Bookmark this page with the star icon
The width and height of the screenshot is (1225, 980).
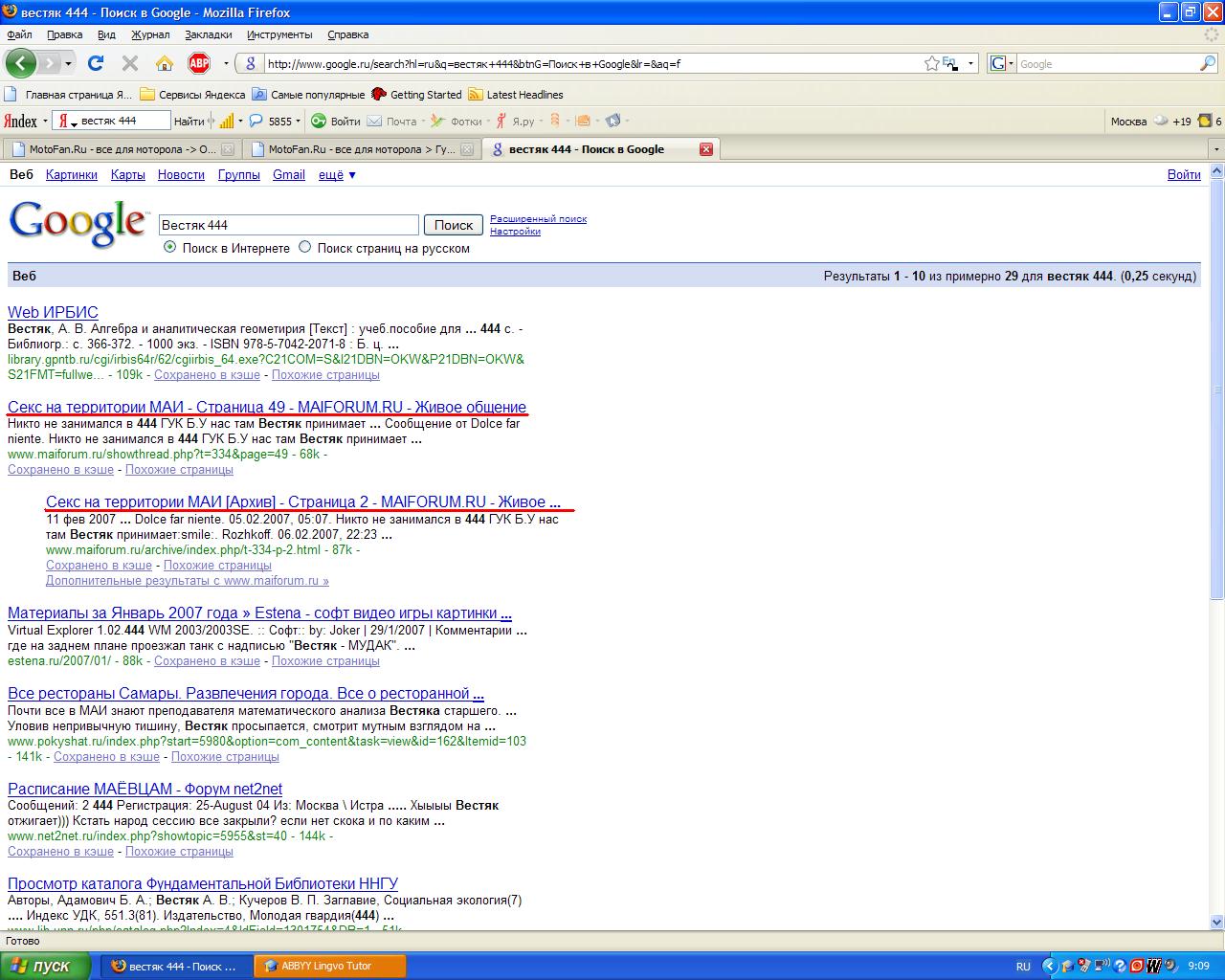tap(931, 63)
